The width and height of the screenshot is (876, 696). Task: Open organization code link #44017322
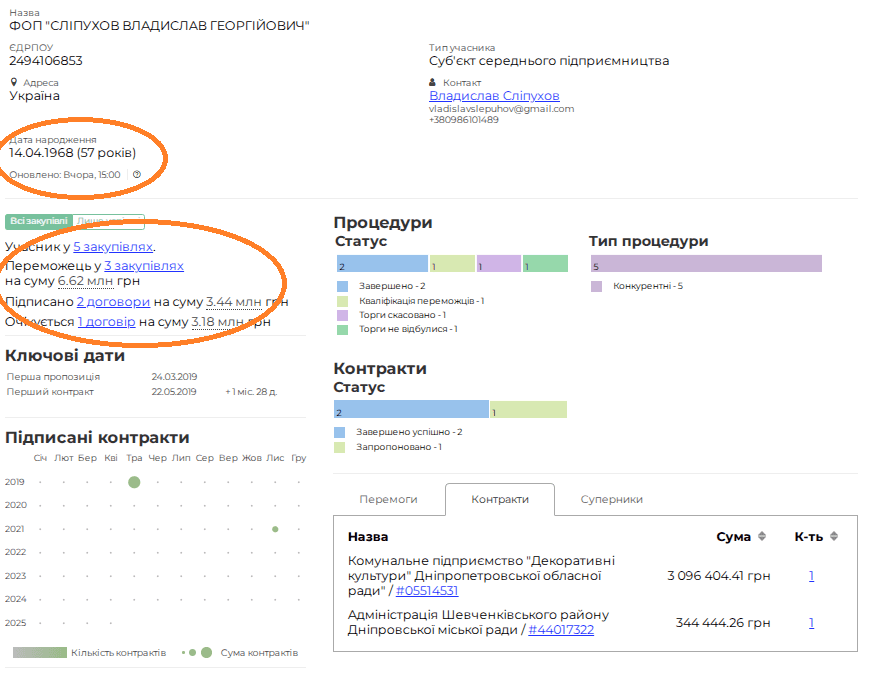pos(561,630)
